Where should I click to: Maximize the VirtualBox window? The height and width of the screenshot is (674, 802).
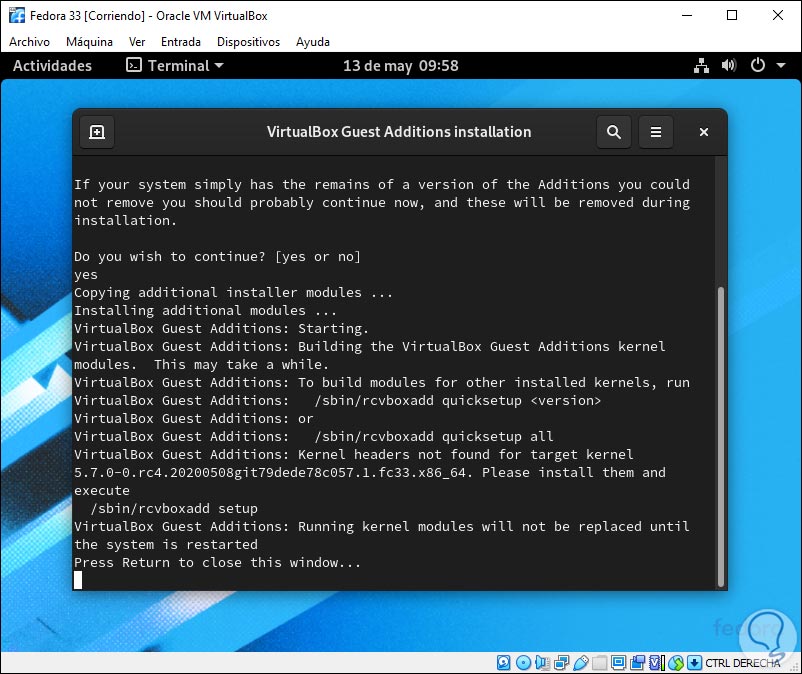732,15
